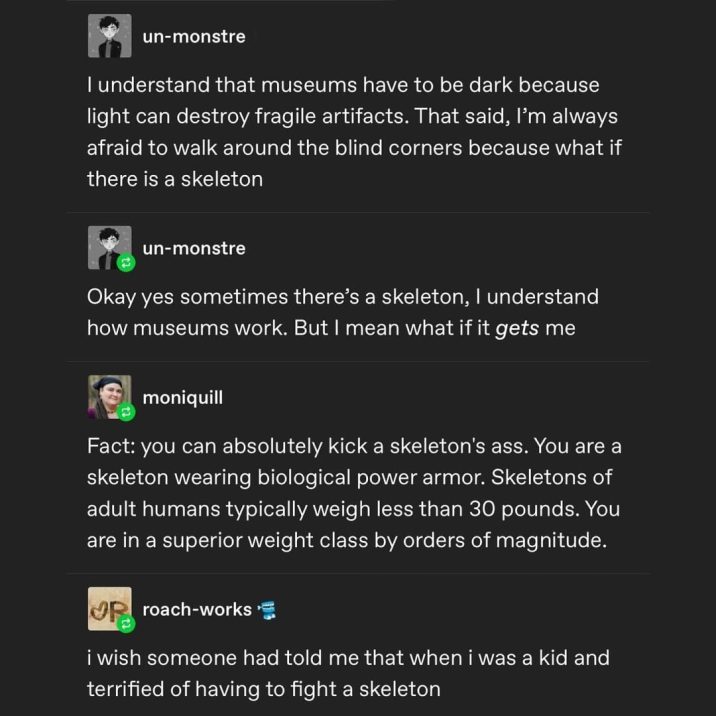Screen dimensions: 716x716
Task: Click the word "Fact:" in moniquill's reply
Action: pyautogui.click(x=110, y=445)
